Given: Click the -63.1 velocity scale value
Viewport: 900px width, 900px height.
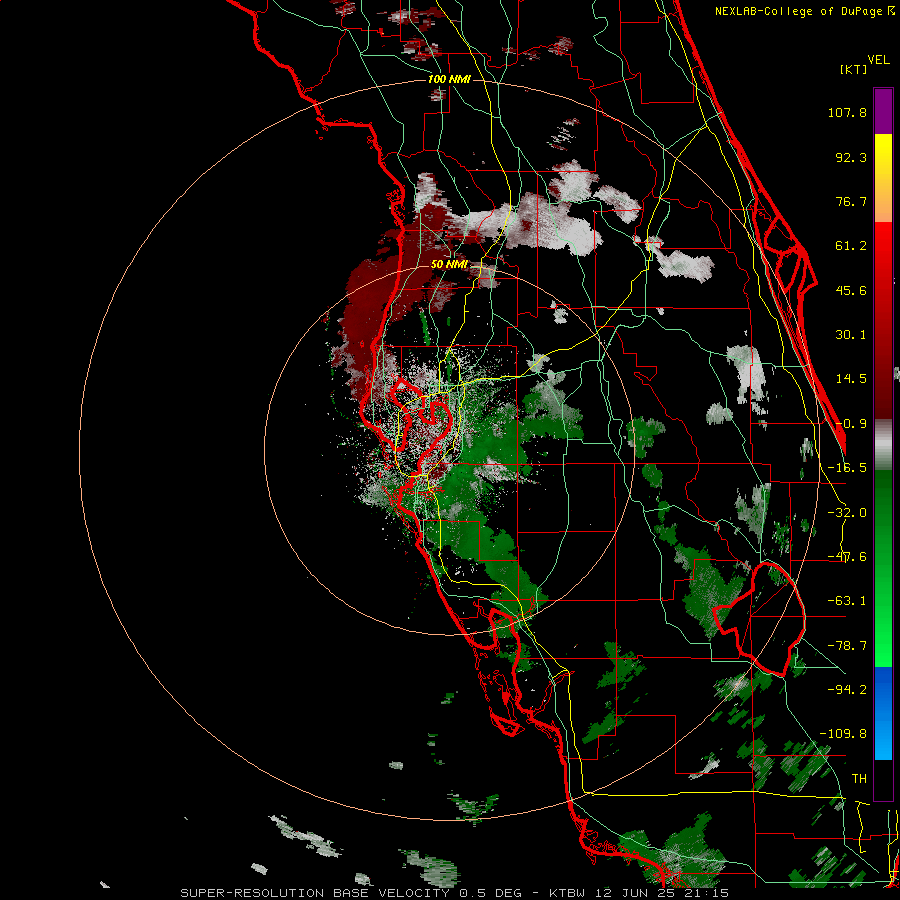Looking at the screenshot, I should (847, 601).
